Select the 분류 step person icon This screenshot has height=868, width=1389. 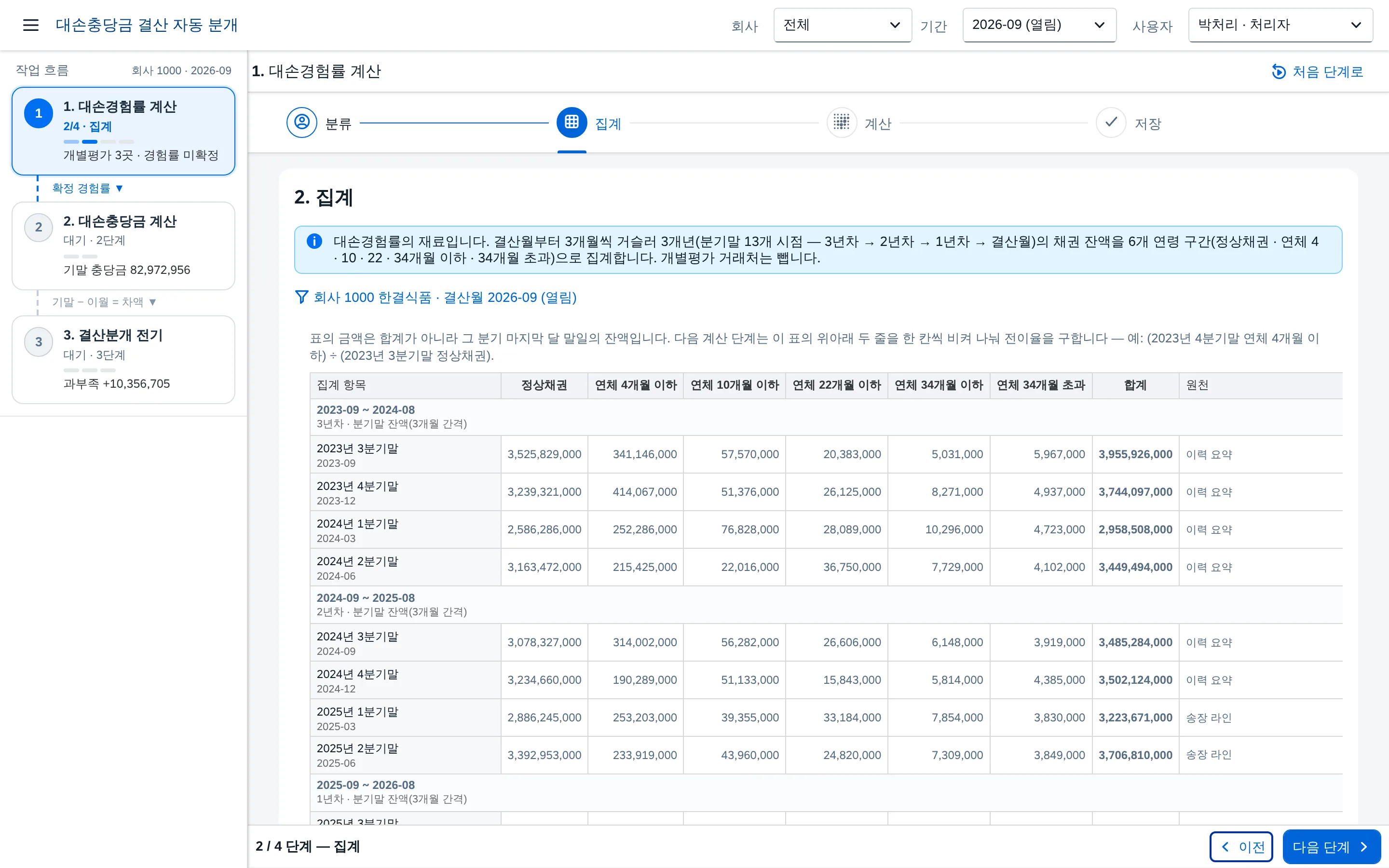(x=302, y=122)
